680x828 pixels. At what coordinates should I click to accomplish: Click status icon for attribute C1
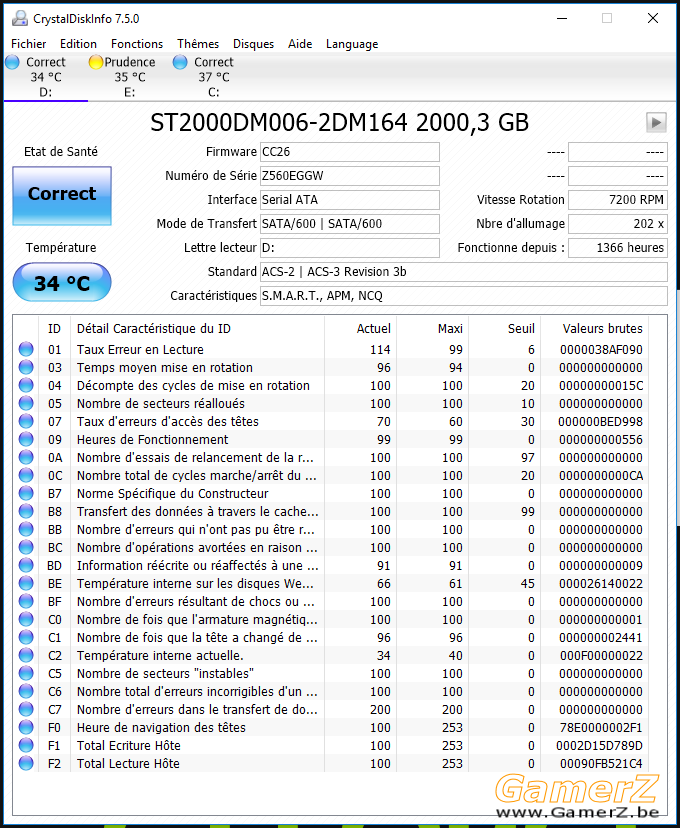point(26,637)
